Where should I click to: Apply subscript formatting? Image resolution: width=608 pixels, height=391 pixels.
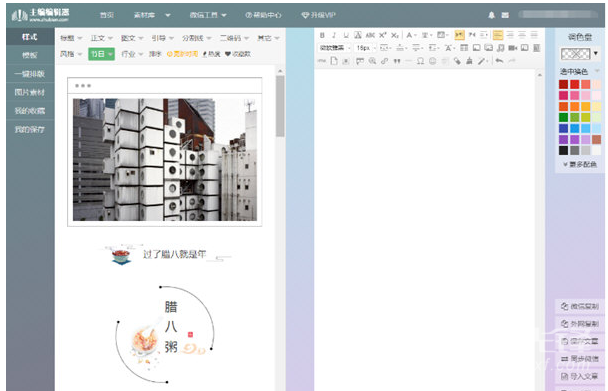coord(395,35)
